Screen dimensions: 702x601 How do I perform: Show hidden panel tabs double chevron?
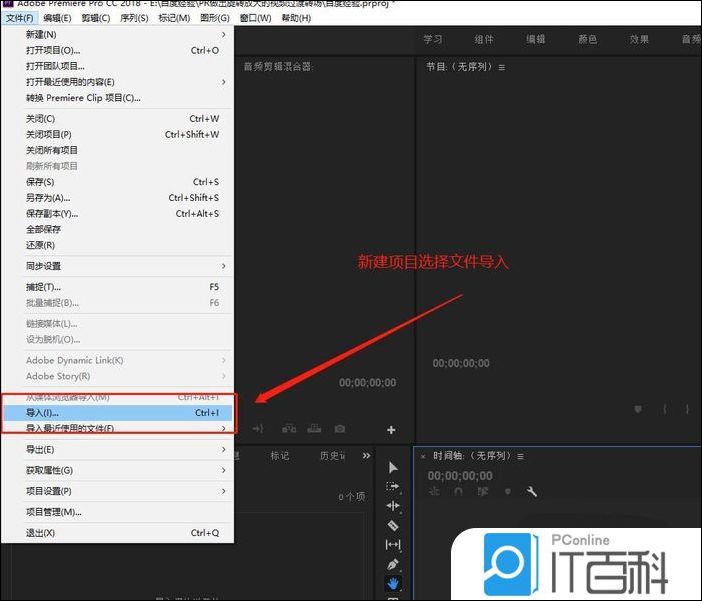(366, 455)
